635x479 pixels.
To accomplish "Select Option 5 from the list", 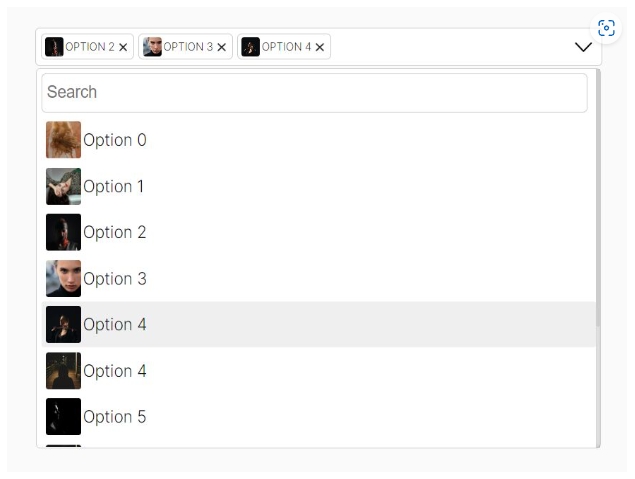I will pos(318,417).
